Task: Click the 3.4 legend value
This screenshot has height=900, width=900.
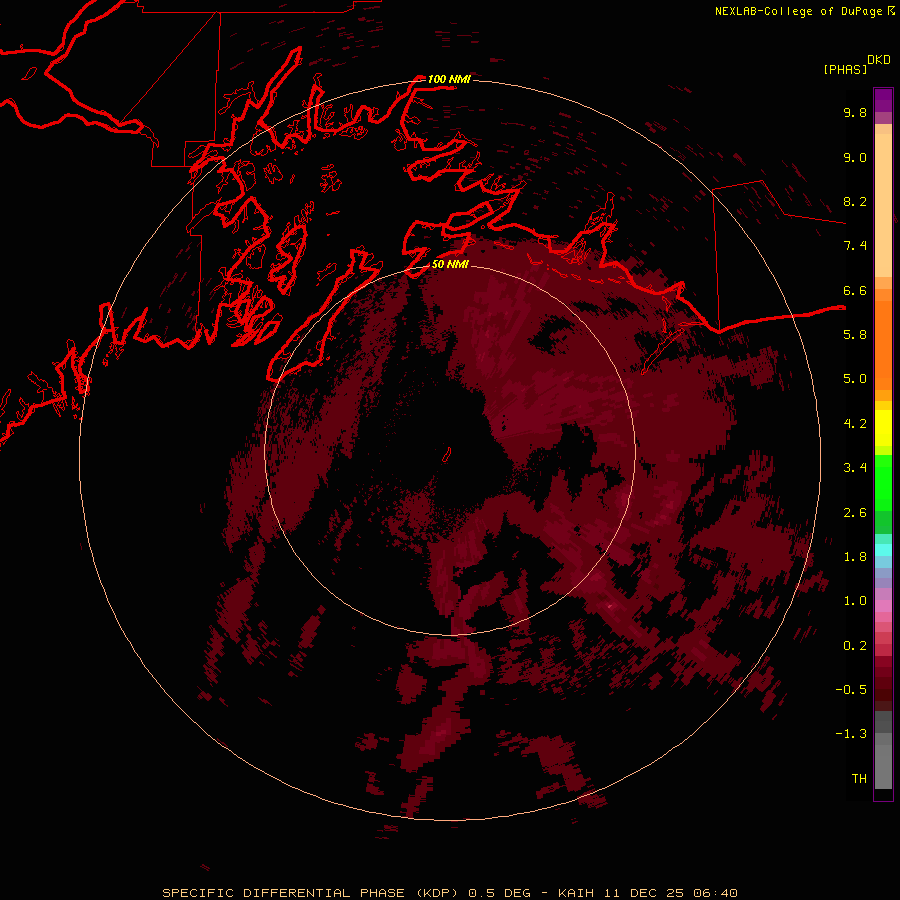Action: point(855,468)
